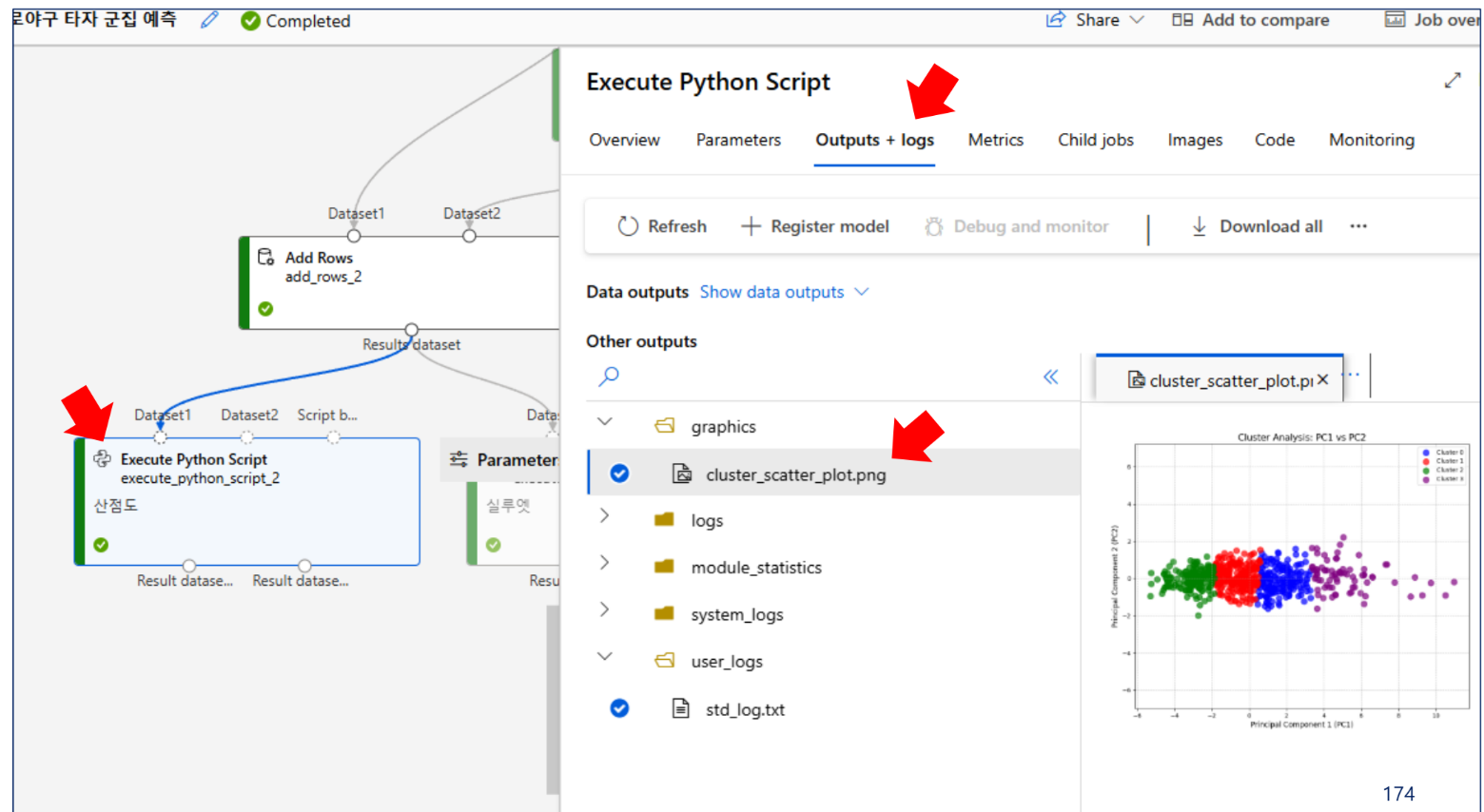The height and width of the screenshot is (812, 1484).
Task: Click the expand panel diagonal arrow icon
Action: 1452,81
